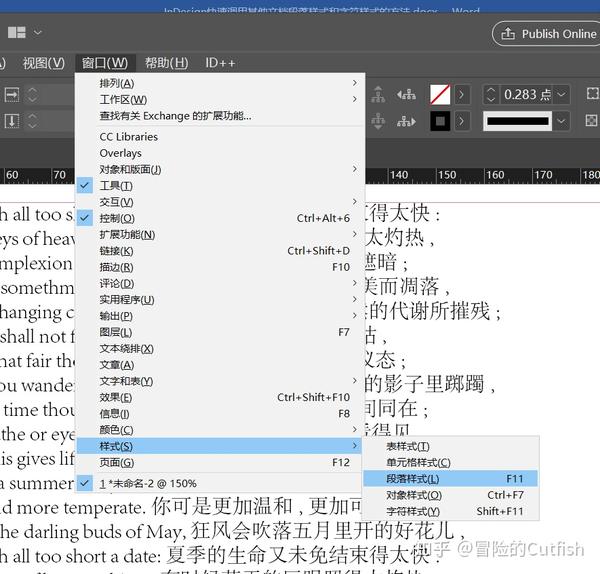Viewport: 600px width, 574px height.
Task: Open the stroke weight dropdown
Action: [x=561, y=94]
